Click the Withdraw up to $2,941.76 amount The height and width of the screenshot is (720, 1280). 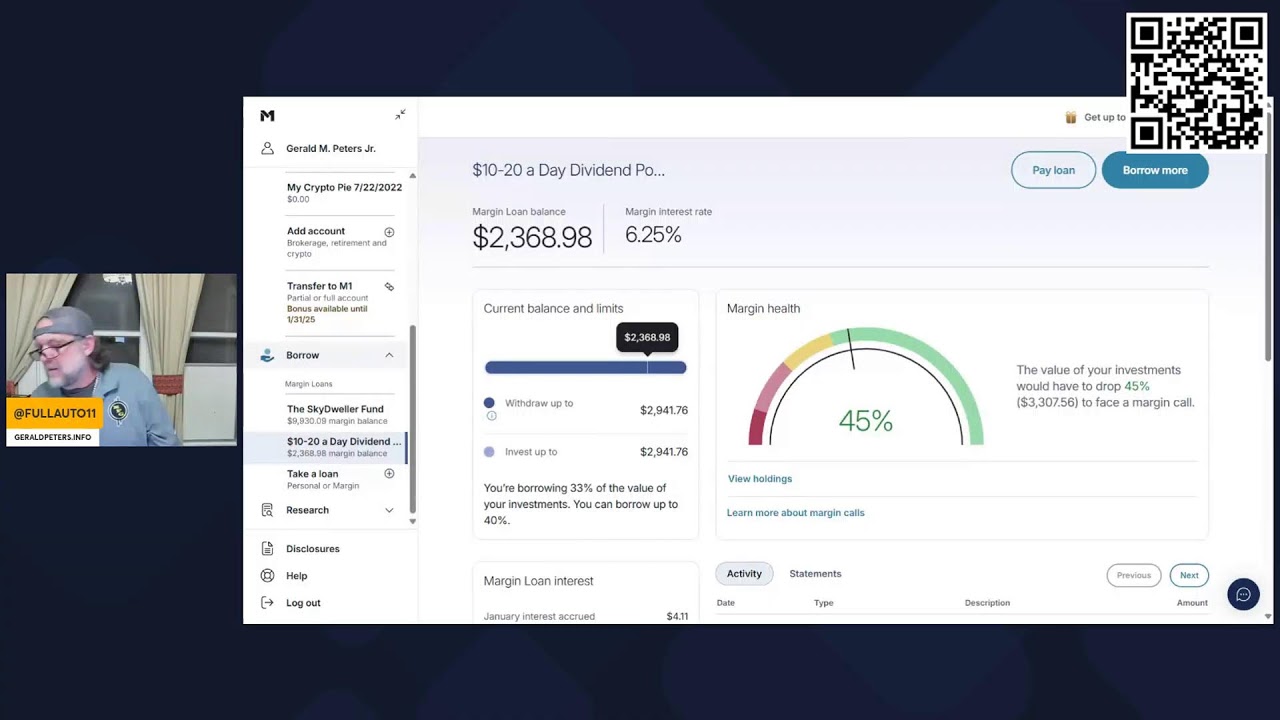[x=664, y=410]
